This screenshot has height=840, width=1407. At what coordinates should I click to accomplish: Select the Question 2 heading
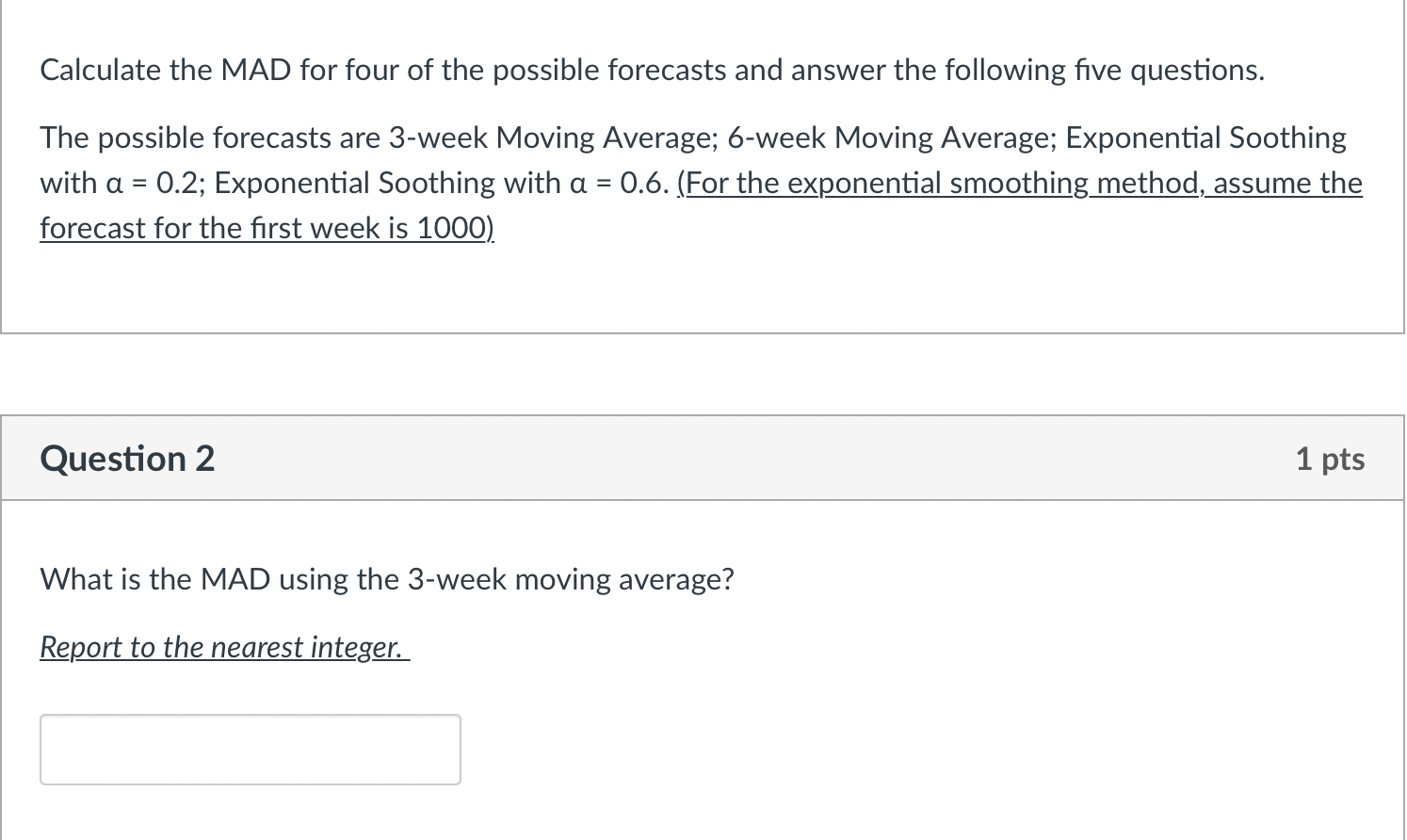point(127,459)
